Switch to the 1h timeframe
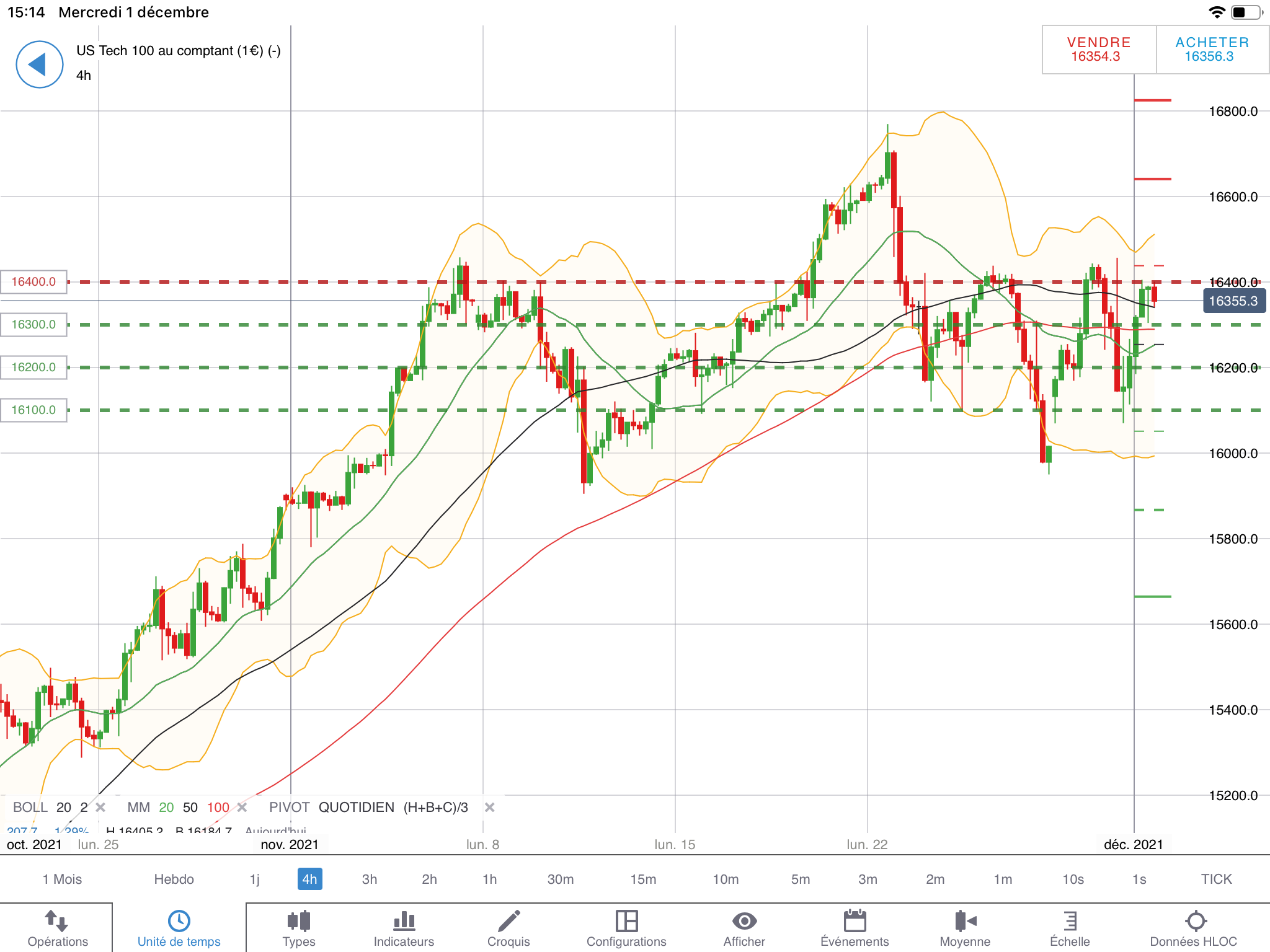This screenshot has height=952, width=1270. click(489, 879)
